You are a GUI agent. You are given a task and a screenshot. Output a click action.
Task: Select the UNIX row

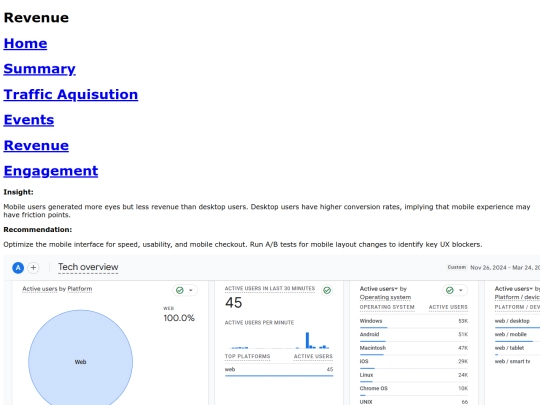click(x=414, y=402)
